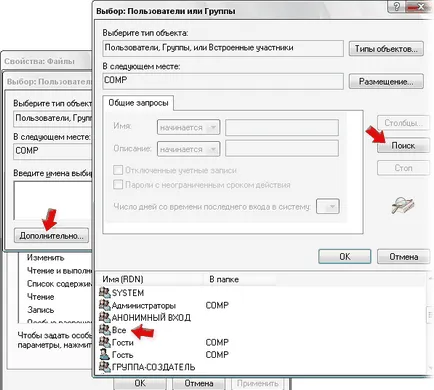Click the COMP field in the background dialog
Viewport: 434px width, 390px height.
53,151
